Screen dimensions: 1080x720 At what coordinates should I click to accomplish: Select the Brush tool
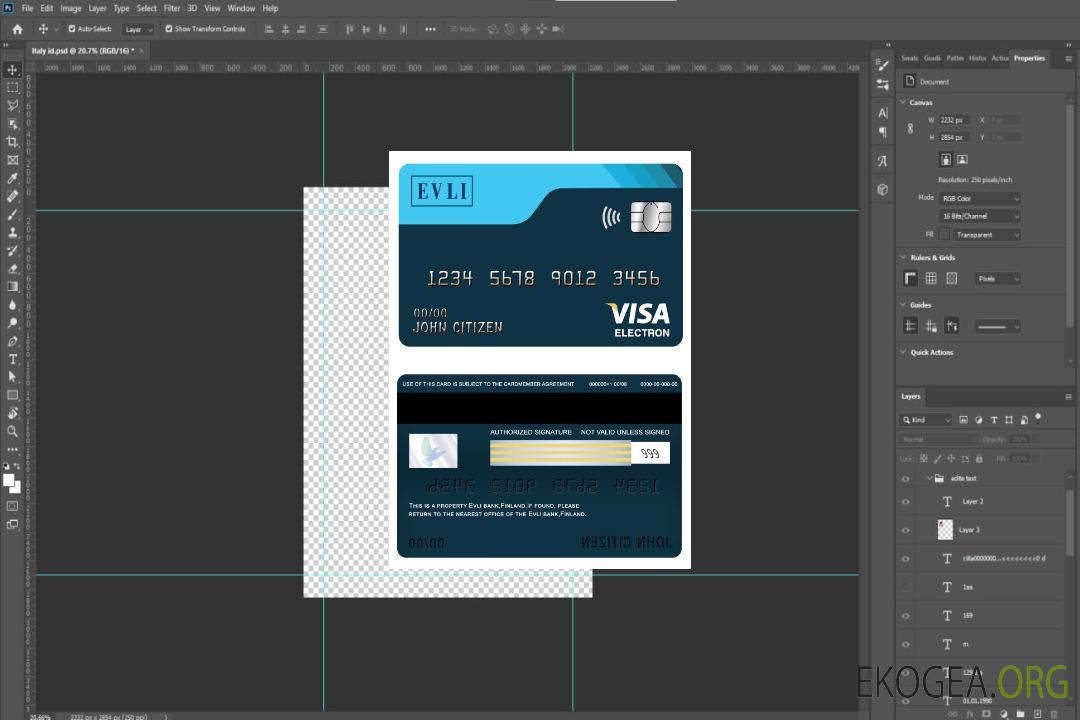(x=12, y=214)
